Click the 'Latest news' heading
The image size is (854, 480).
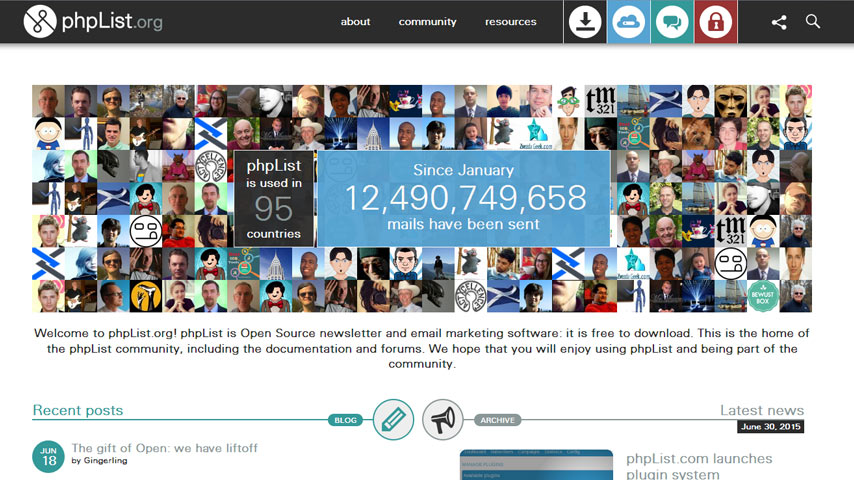click(x=761, y=410)
